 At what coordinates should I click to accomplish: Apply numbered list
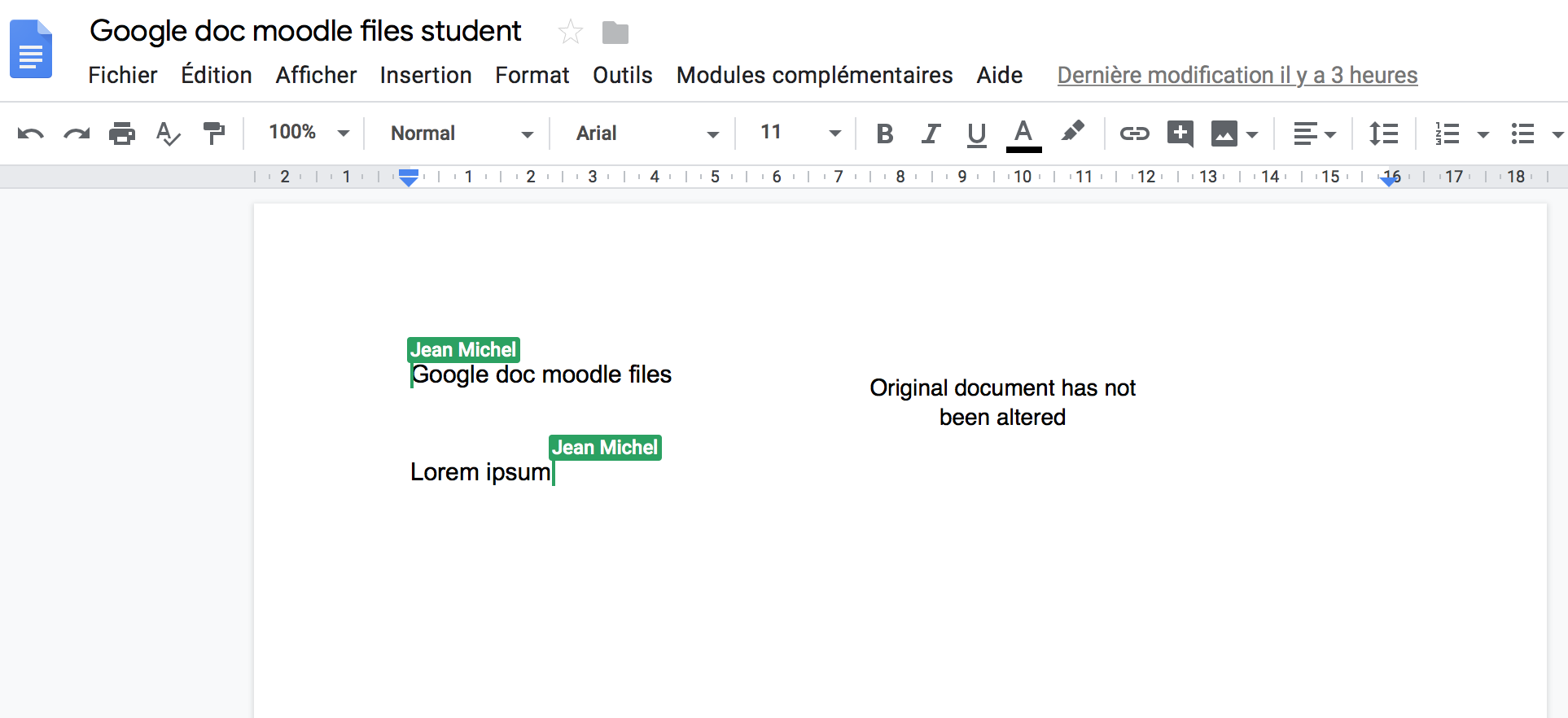(x=1448, y=134)
